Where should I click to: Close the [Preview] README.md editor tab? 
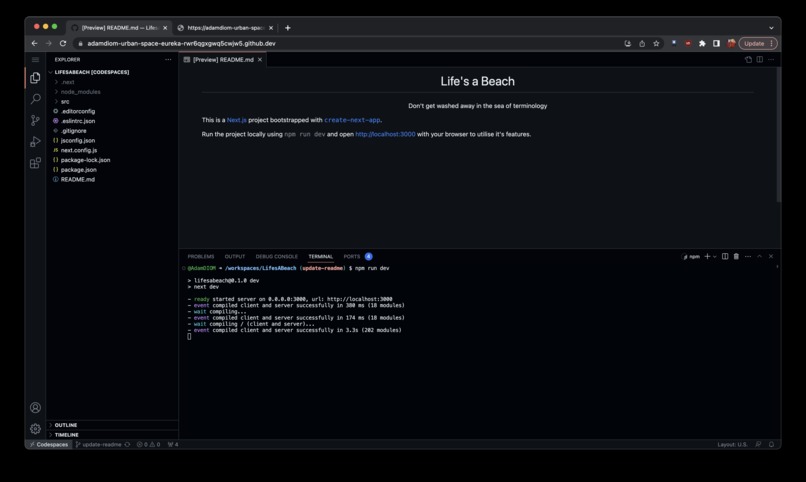[260, 60]
